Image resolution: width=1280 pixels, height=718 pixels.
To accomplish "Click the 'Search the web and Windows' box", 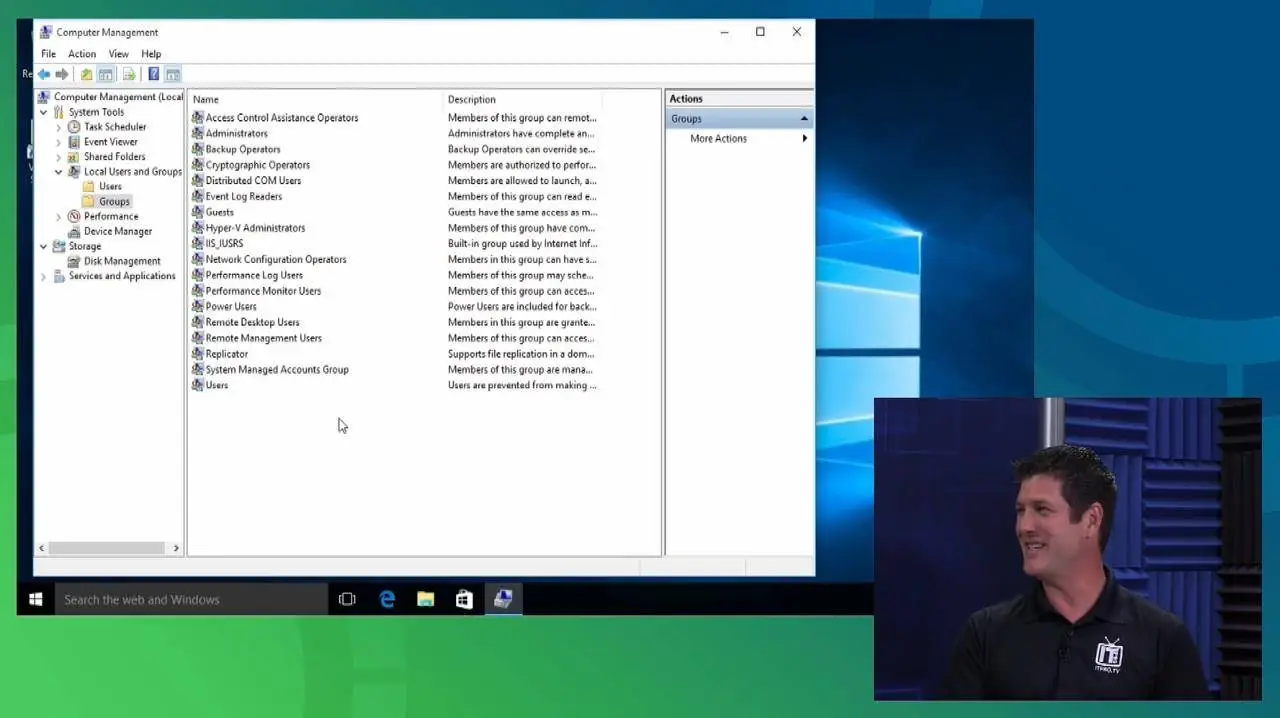I will pyautogui.click(x=192, y=599).
